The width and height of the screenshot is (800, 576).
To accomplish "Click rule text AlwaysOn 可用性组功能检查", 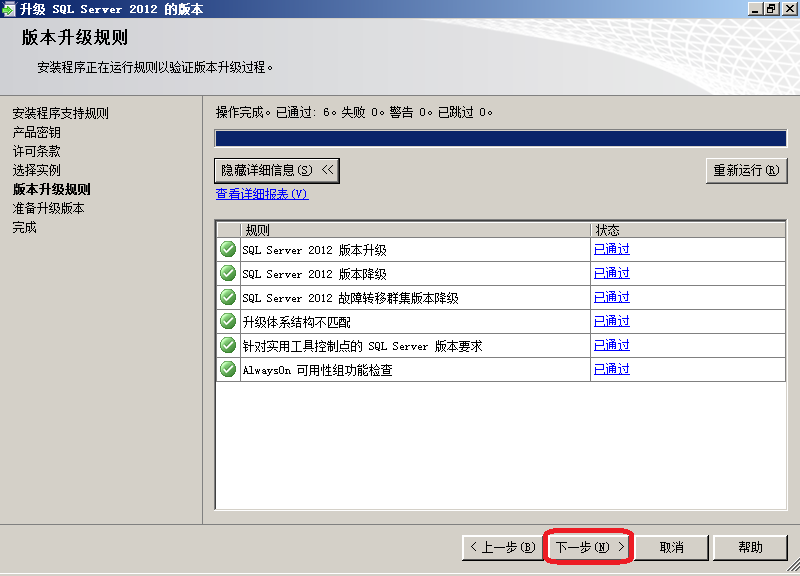I will click(x=317, y=370).
